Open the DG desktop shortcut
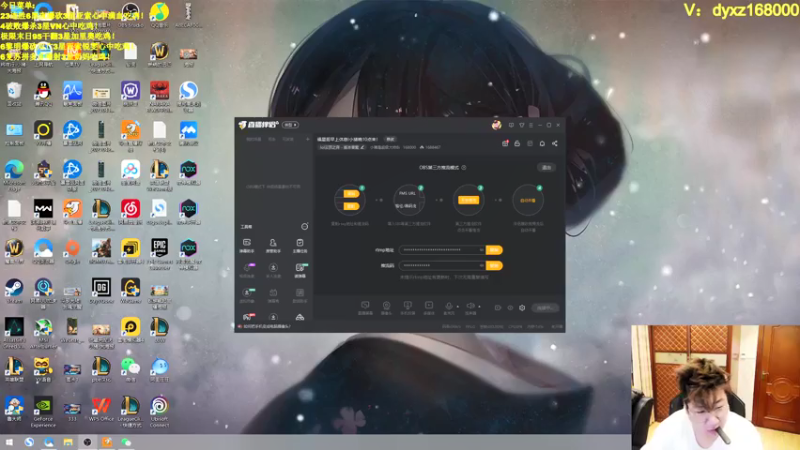The height and width of the screenshot is (450, 800). (101, 291)
